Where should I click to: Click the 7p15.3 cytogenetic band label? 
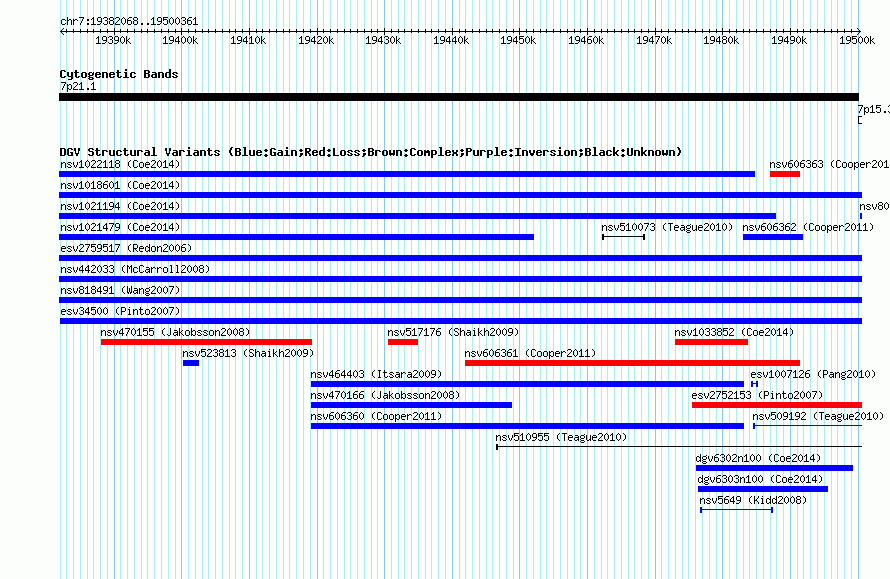coord(874,109)
